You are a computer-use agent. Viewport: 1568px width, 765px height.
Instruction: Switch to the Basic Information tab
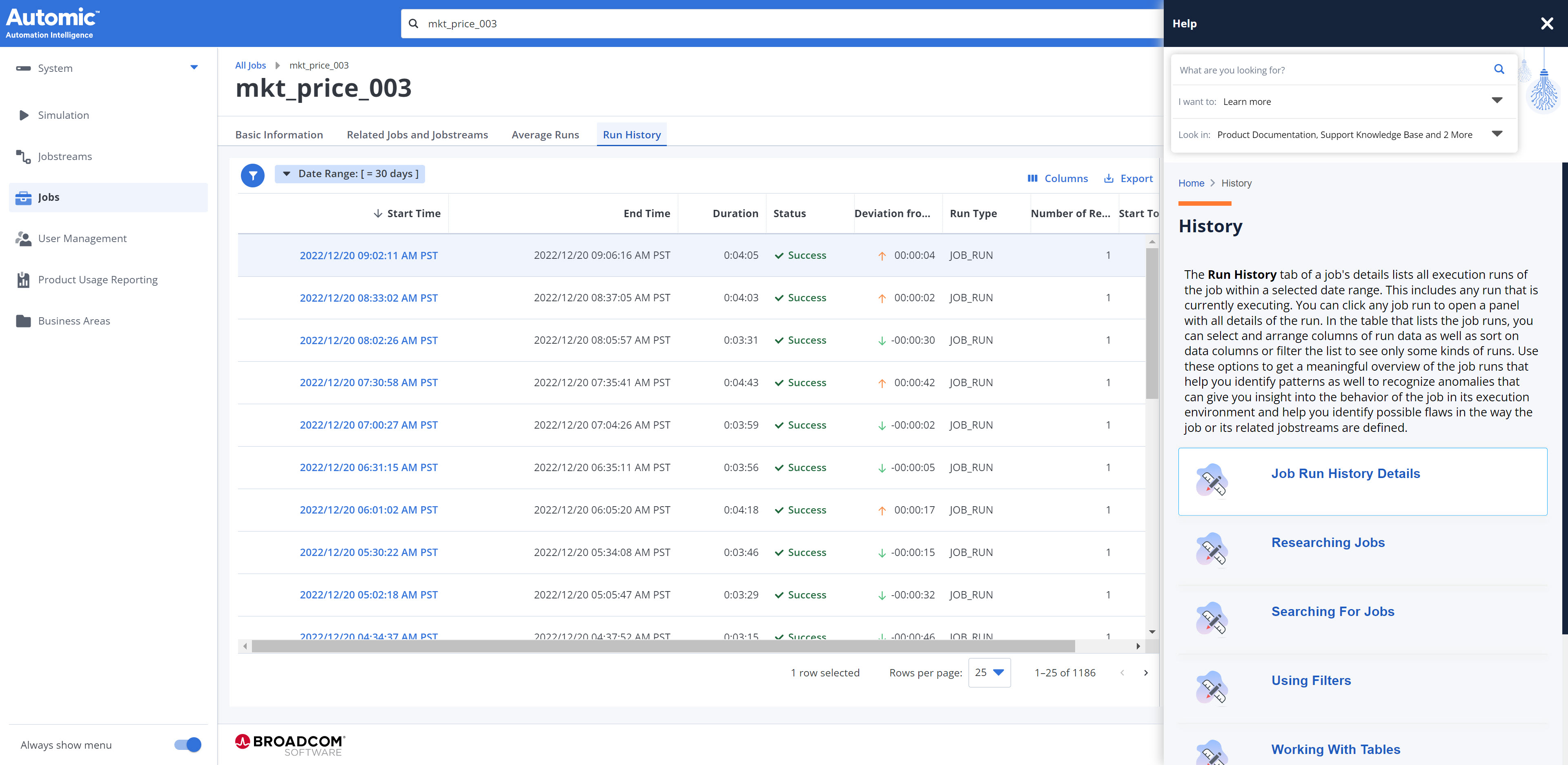279,134
